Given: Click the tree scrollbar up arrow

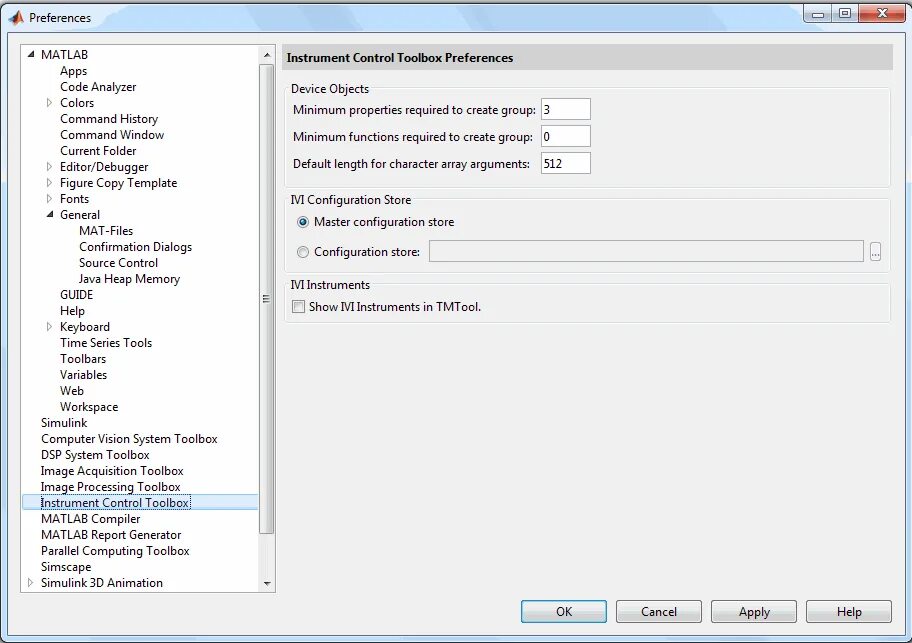Looking at the screenshot, I should (x=267, y=55).
